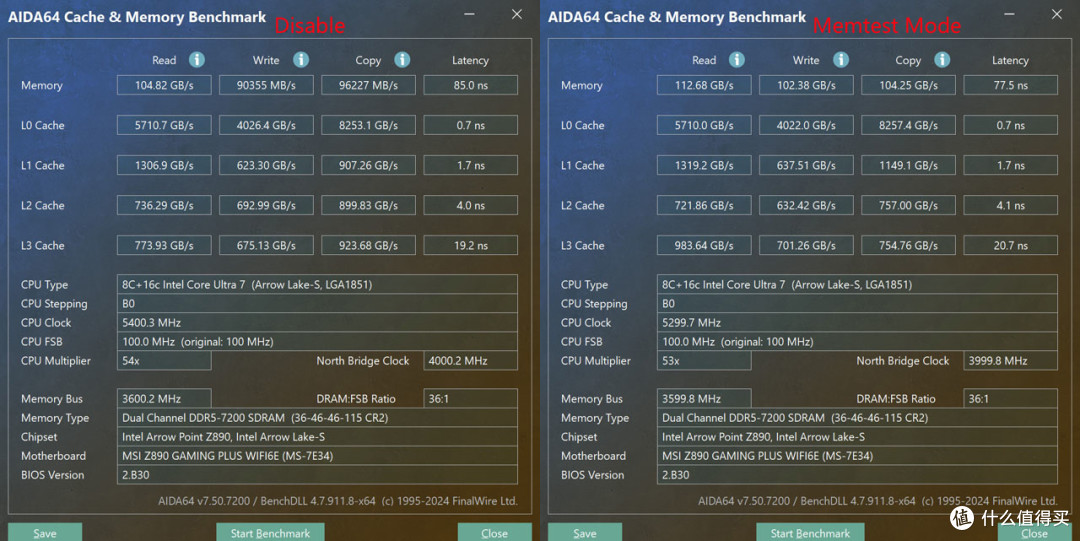Click L2 Cache Read 736.29 GB/s
Viewport: 1080px width, 541px height.
[164, 205]
